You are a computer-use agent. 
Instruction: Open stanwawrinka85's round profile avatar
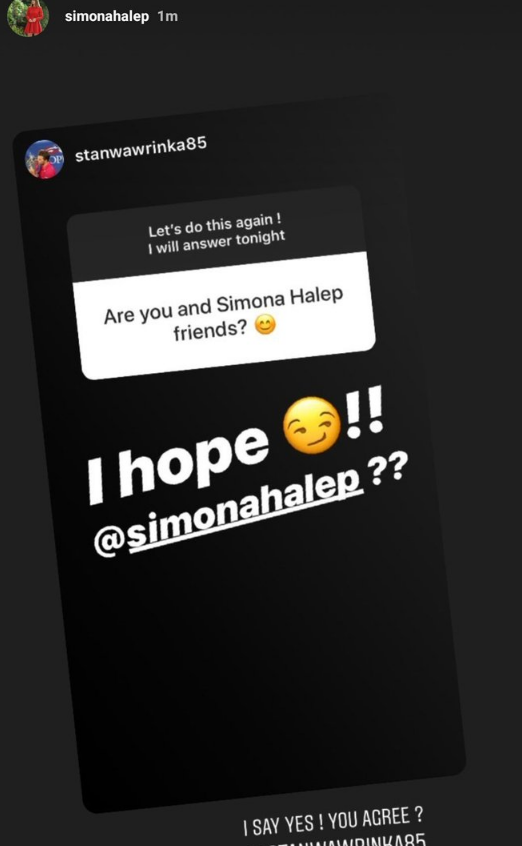[x=44, y=159]
